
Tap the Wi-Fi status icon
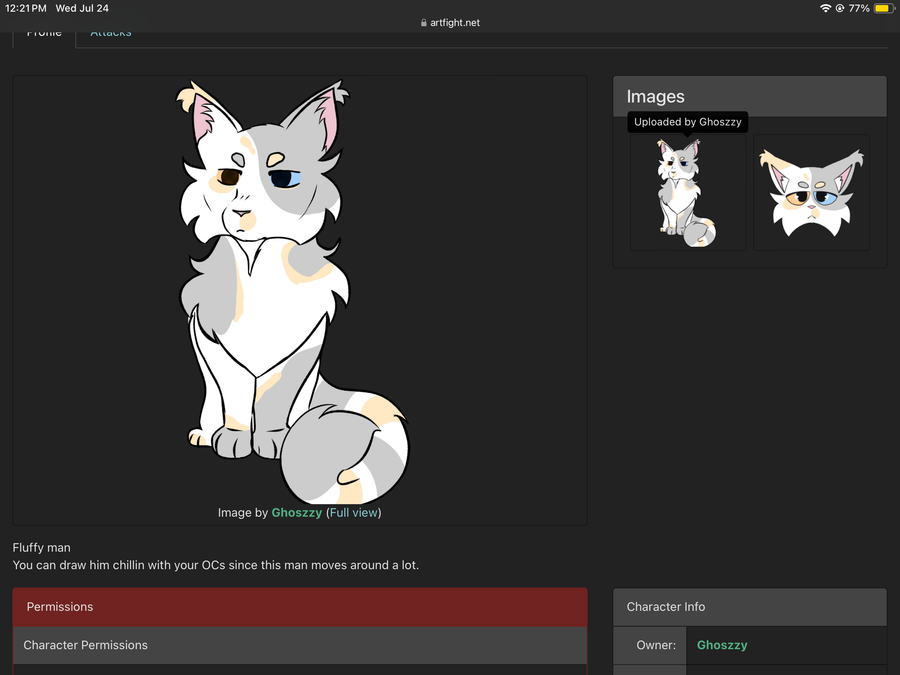825,8
